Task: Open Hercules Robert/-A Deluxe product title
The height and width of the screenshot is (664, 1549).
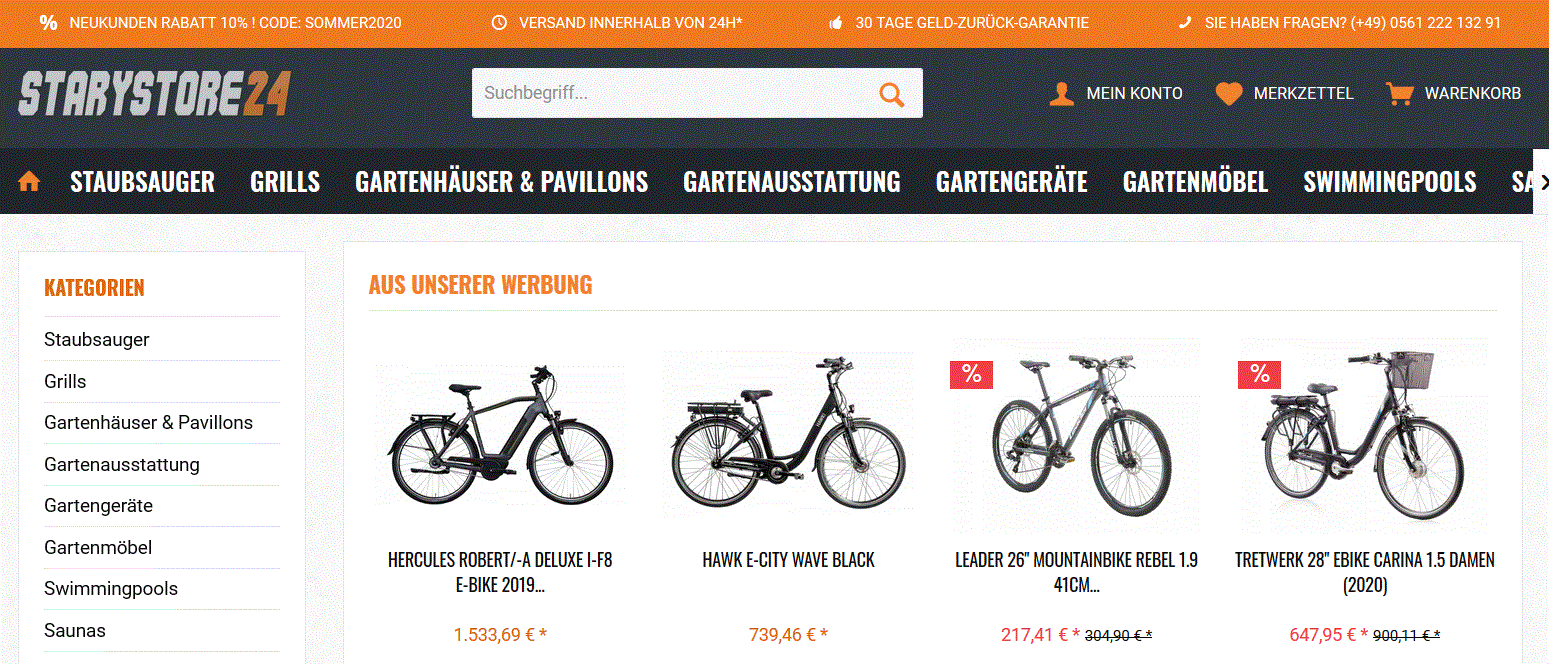Action: point(500,572)
